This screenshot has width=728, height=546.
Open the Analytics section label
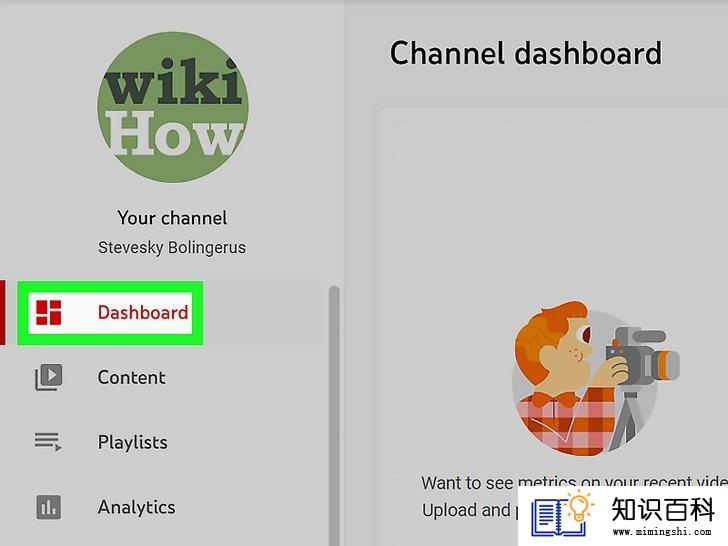136,507
